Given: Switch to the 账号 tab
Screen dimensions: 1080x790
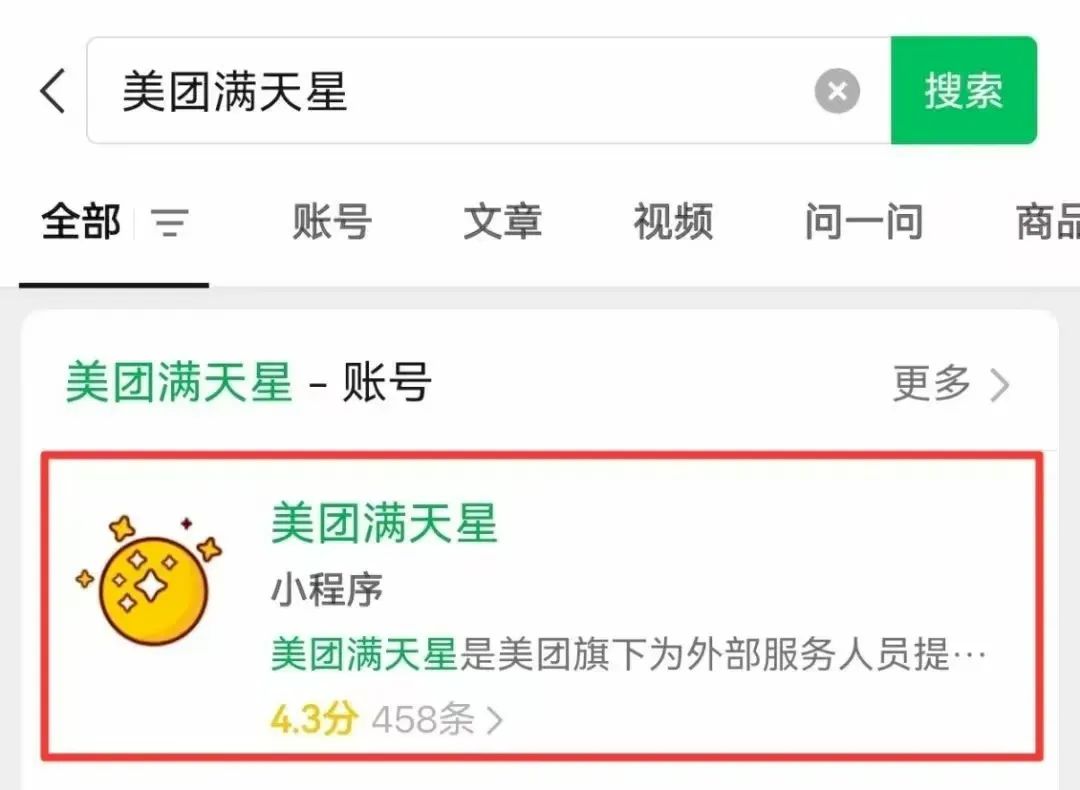Looking at the screenshot, I should click(x=332, y=222).
